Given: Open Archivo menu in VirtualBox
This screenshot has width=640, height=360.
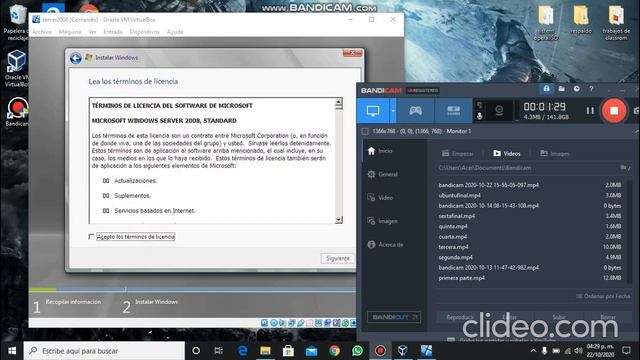Looking at the screenshot, I should [x=42, y=32].
